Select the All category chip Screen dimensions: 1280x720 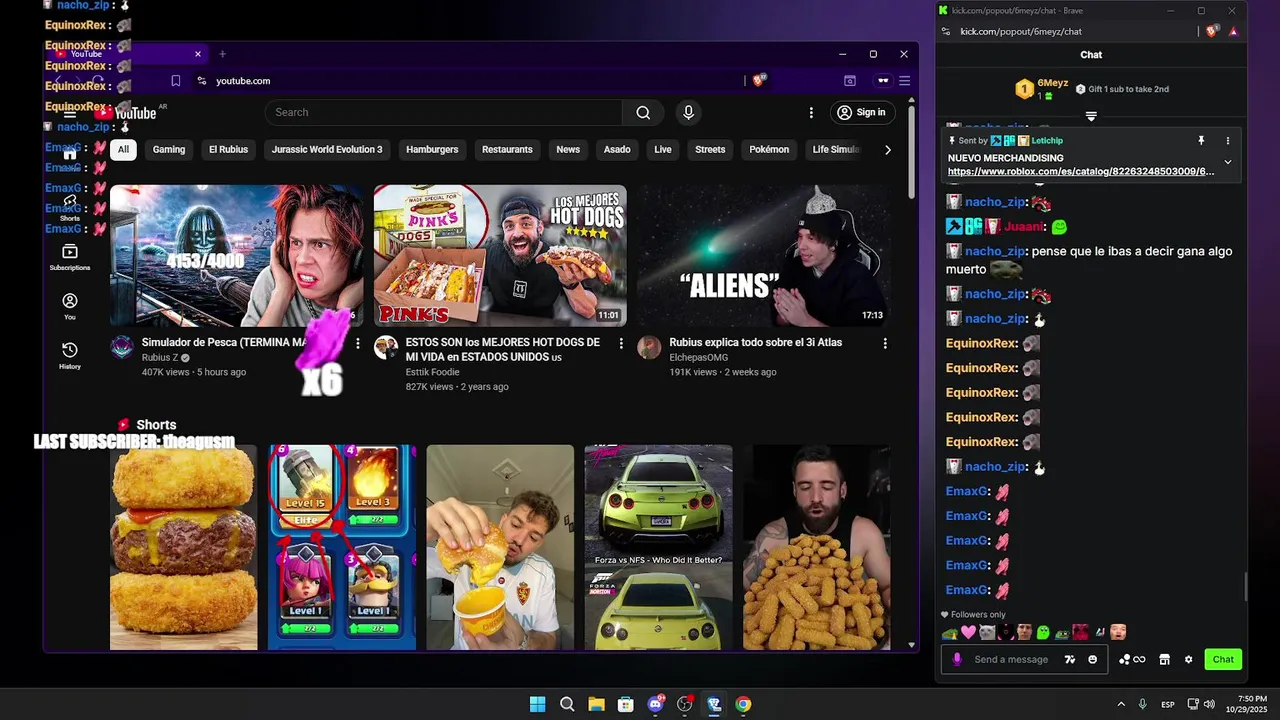coord(123,149)
